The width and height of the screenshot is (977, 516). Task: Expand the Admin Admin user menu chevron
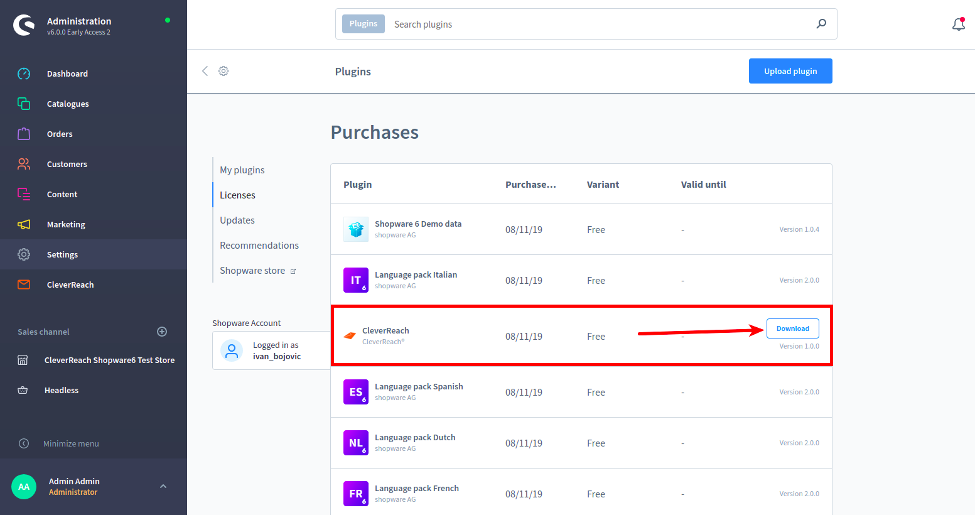(163, 487)
